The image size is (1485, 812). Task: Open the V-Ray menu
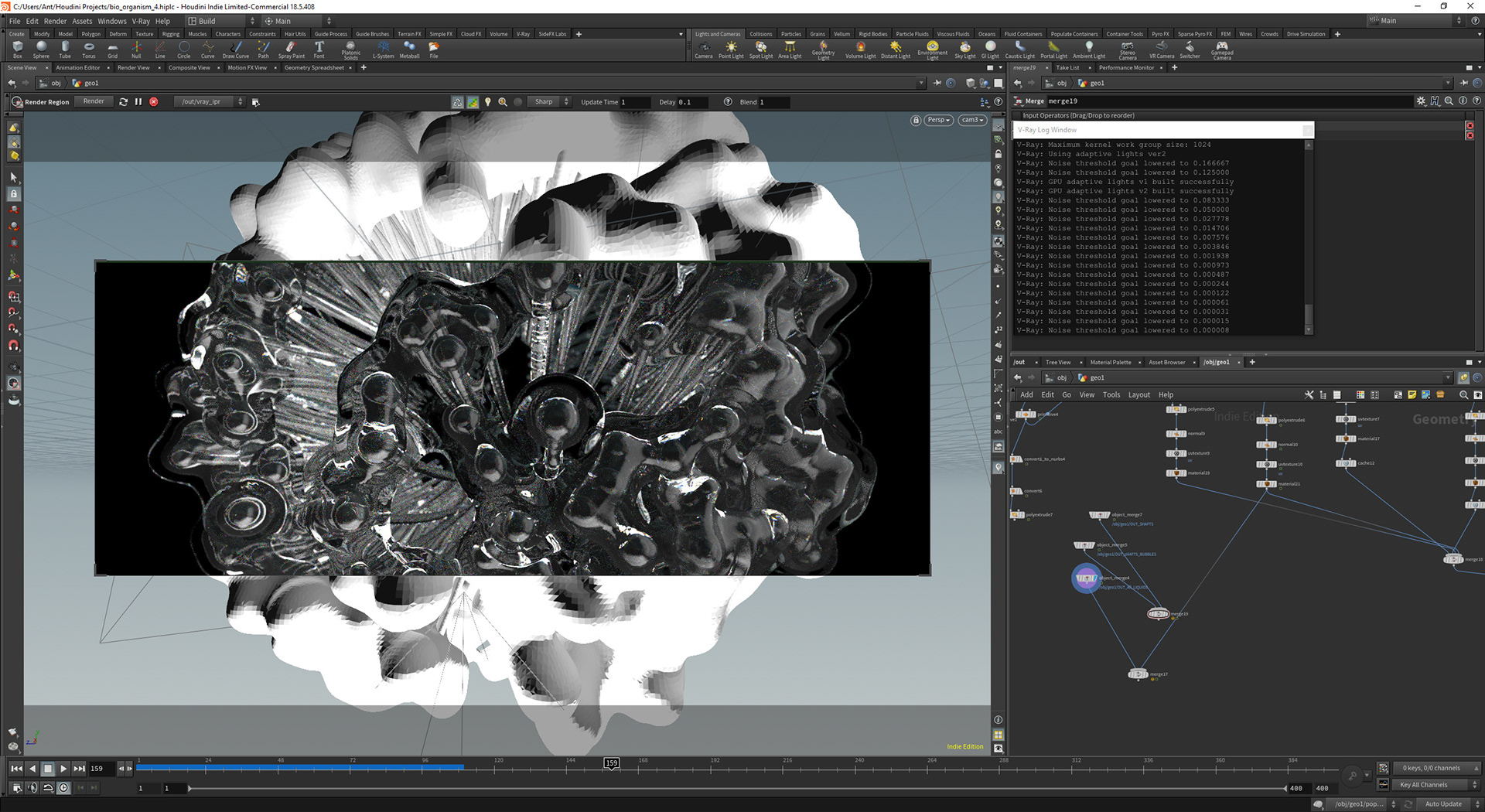point(140,21)
